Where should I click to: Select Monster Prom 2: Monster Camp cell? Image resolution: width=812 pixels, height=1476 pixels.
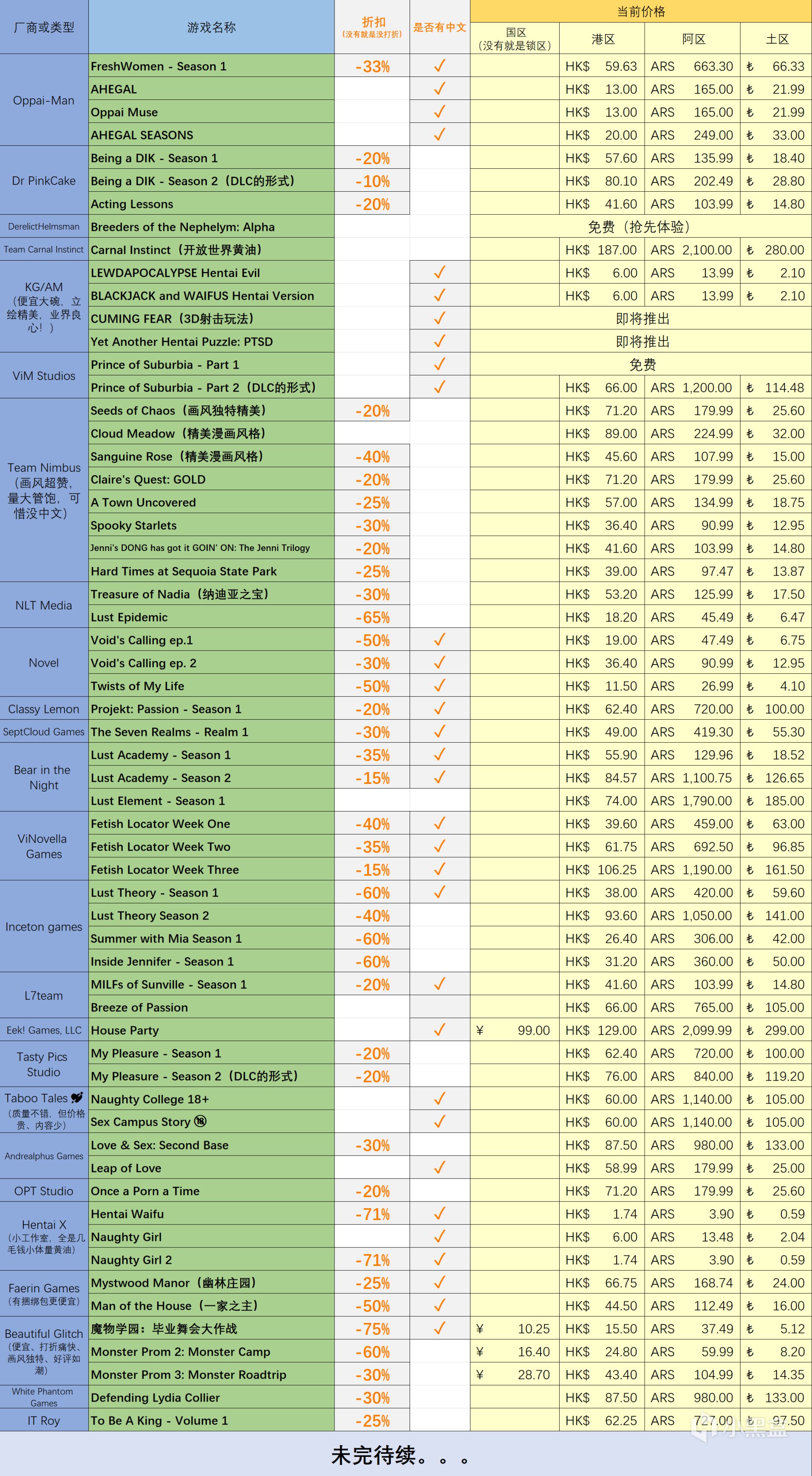coord(211,1351)
